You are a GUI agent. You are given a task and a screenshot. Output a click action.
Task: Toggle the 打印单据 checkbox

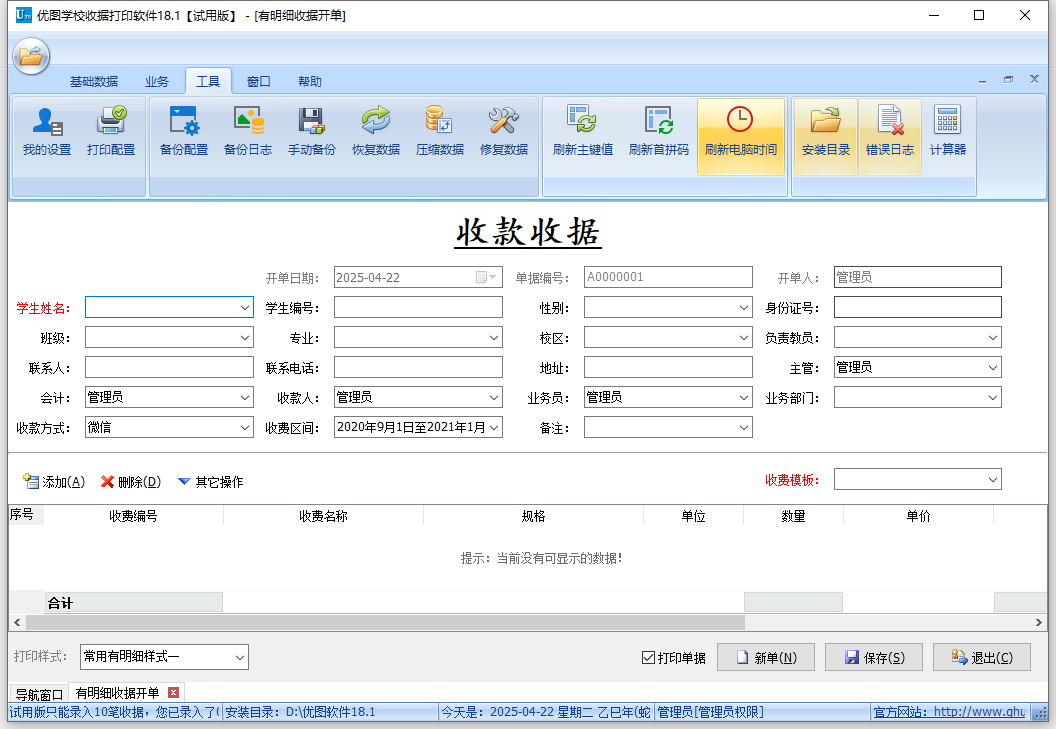[648, 658]
